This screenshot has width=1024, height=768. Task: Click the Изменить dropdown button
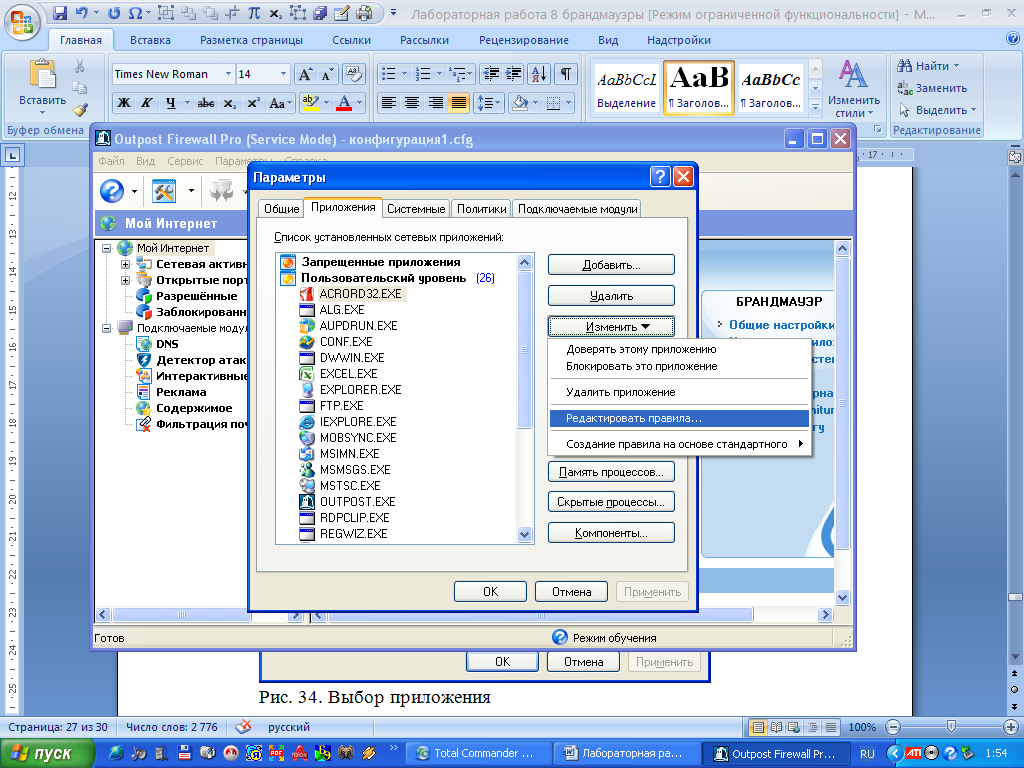[611, 327]
